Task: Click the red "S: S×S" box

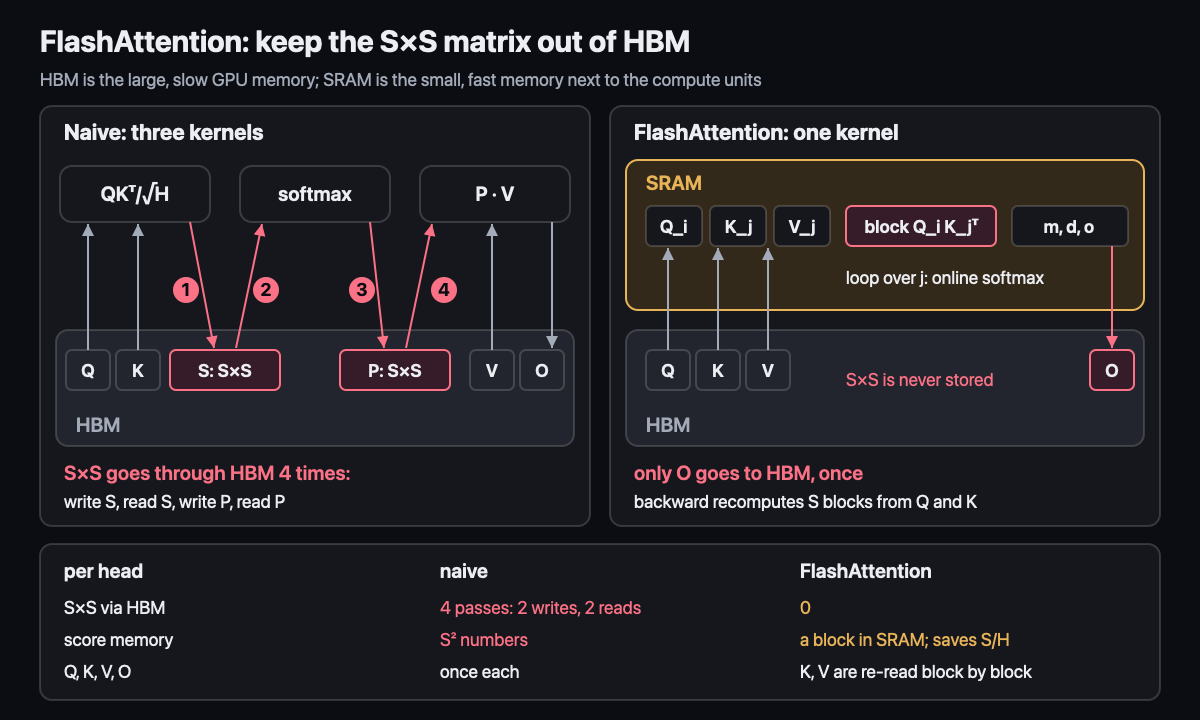Action: point(225,370)
